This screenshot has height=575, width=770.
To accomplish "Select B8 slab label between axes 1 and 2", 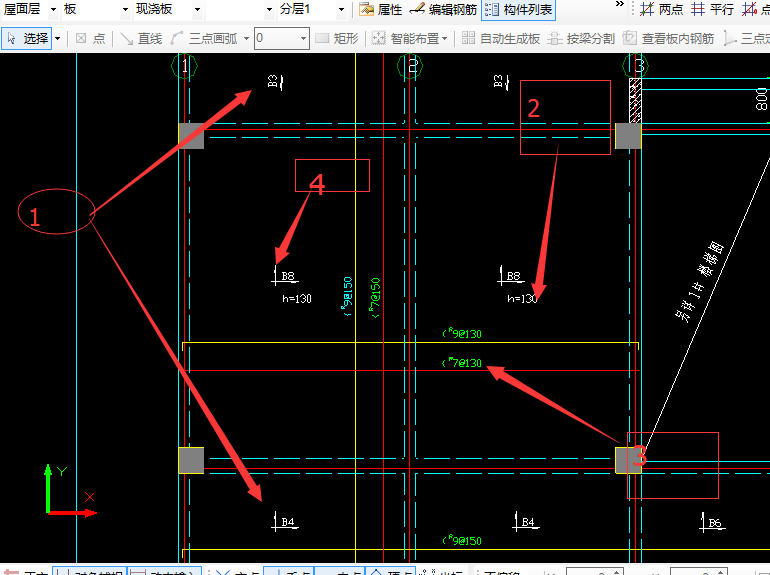I will pos(285,275).
